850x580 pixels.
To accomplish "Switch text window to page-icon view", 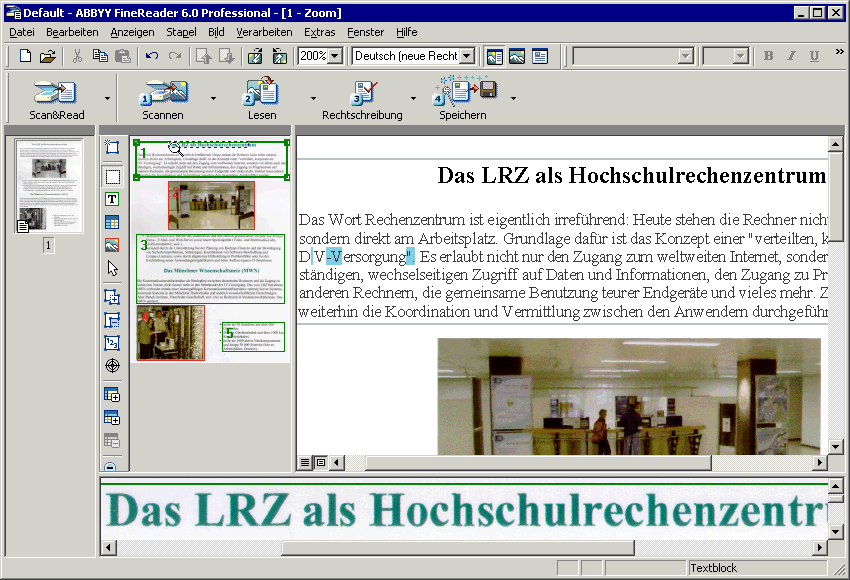I will pyautogui.click(x=321, y=462).
